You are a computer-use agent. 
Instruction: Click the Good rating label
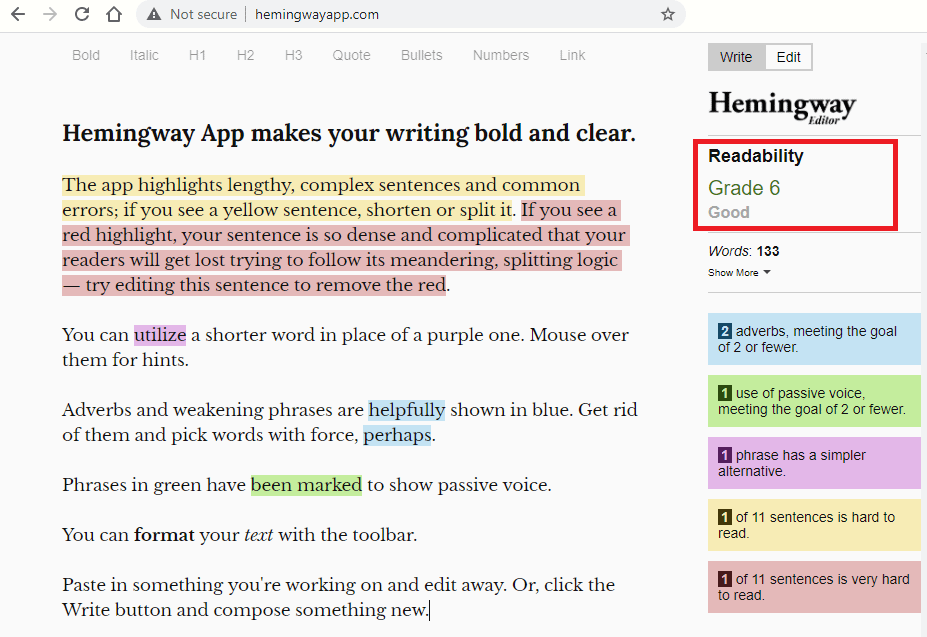pyautogui.click(x=728, y=212)
